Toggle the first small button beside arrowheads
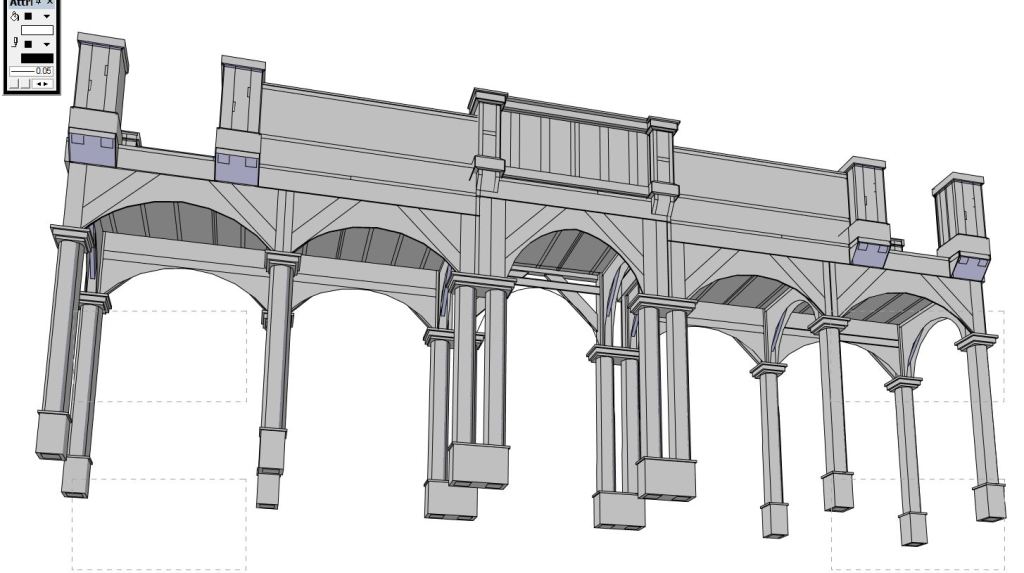 14,84
